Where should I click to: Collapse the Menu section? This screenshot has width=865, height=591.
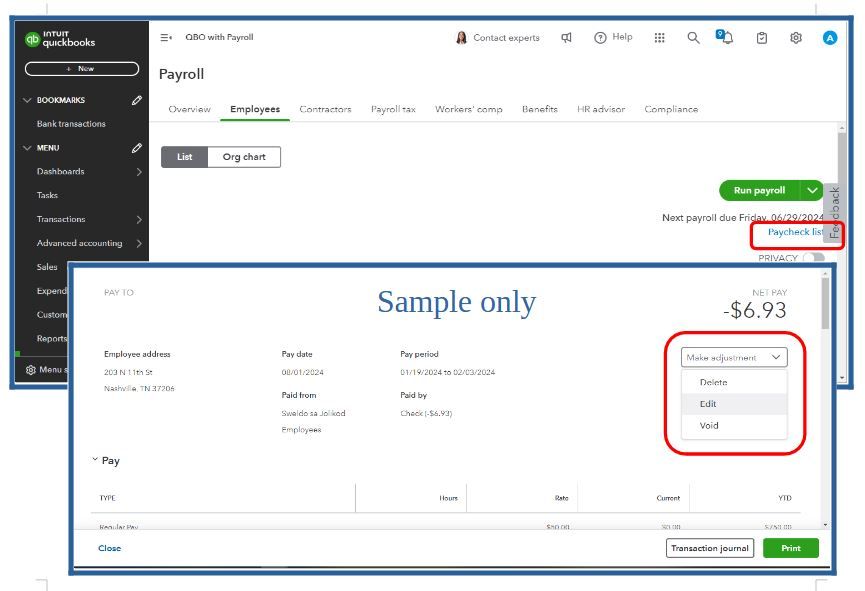[27, 148]
